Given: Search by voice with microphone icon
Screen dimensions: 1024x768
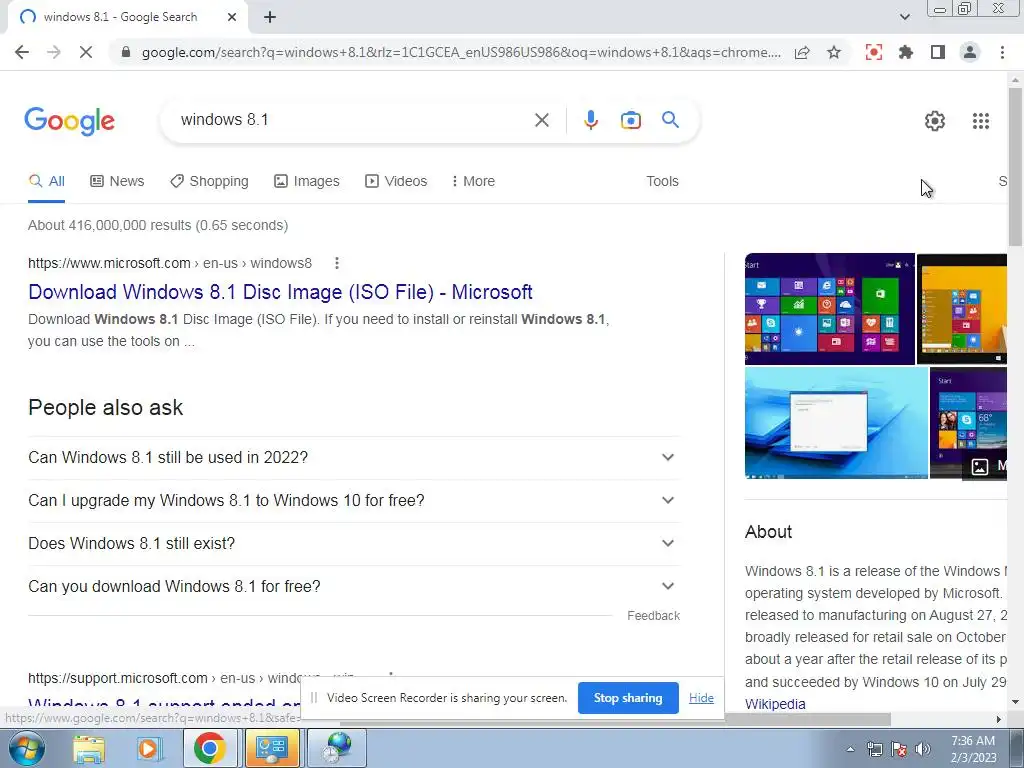Looking at the screenshot, I should click(590, 120).
